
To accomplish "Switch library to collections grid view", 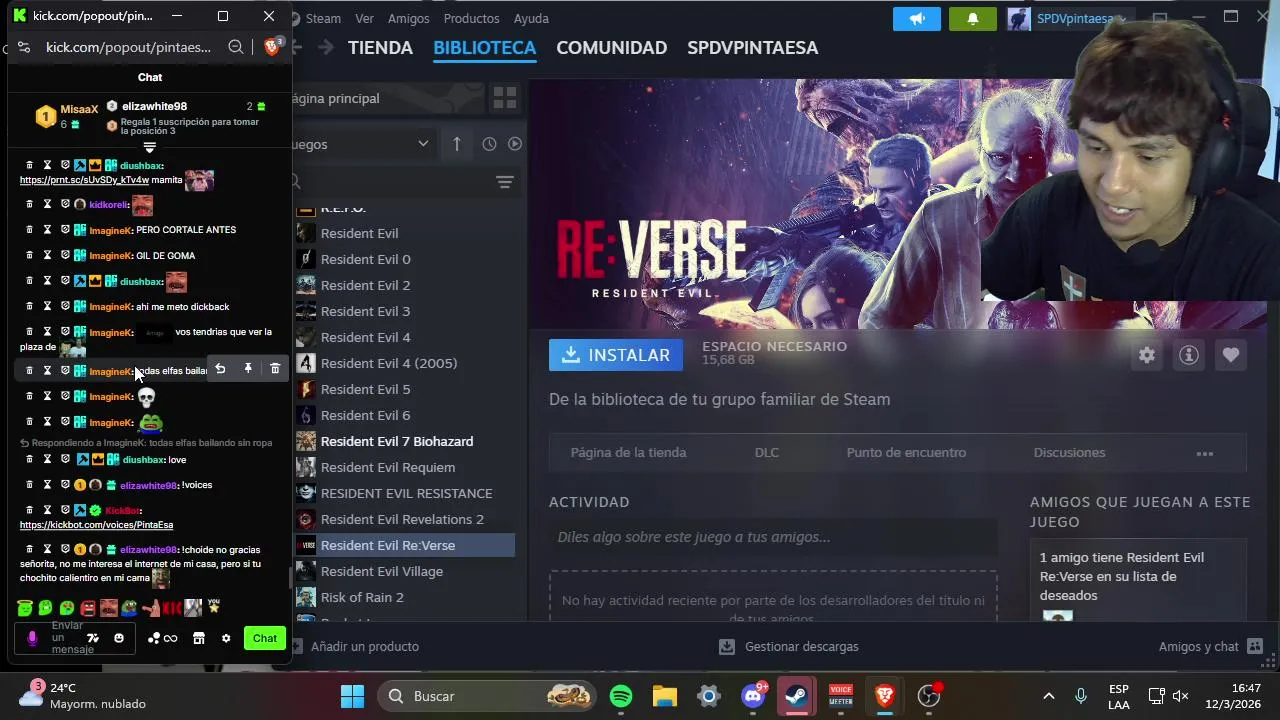I will pos(505,98).
